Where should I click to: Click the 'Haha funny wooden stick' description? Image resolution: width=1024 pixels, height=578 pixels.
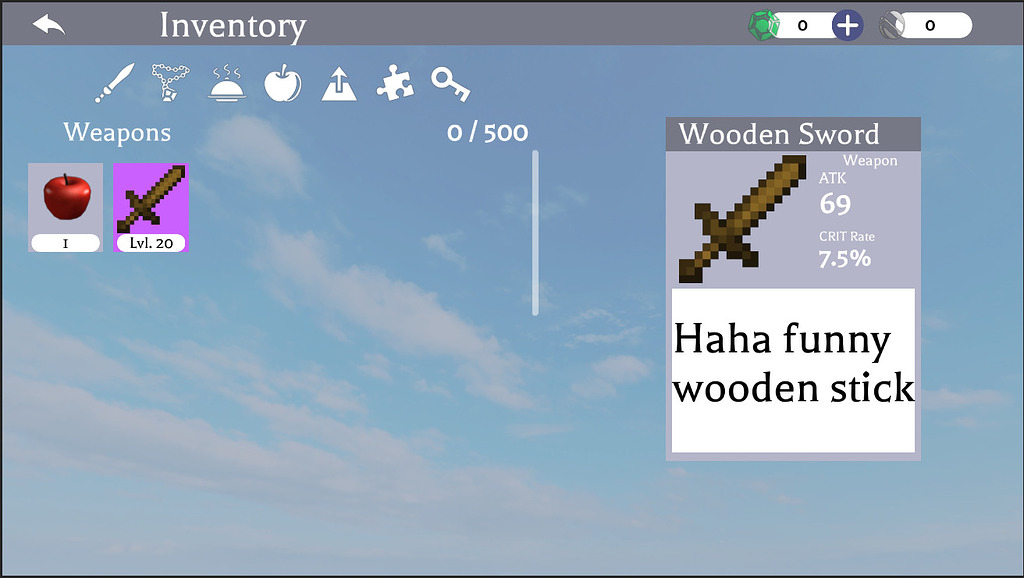[x=793, y=365]
